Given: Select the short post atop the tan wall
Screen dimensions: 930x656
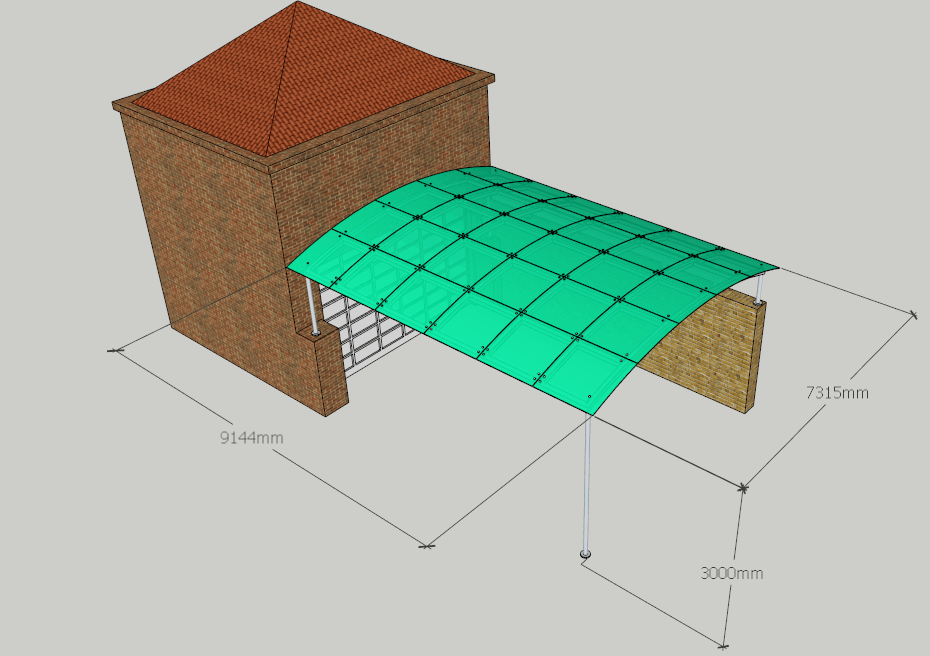Looking at the screenshot, I should coord(759,290).
